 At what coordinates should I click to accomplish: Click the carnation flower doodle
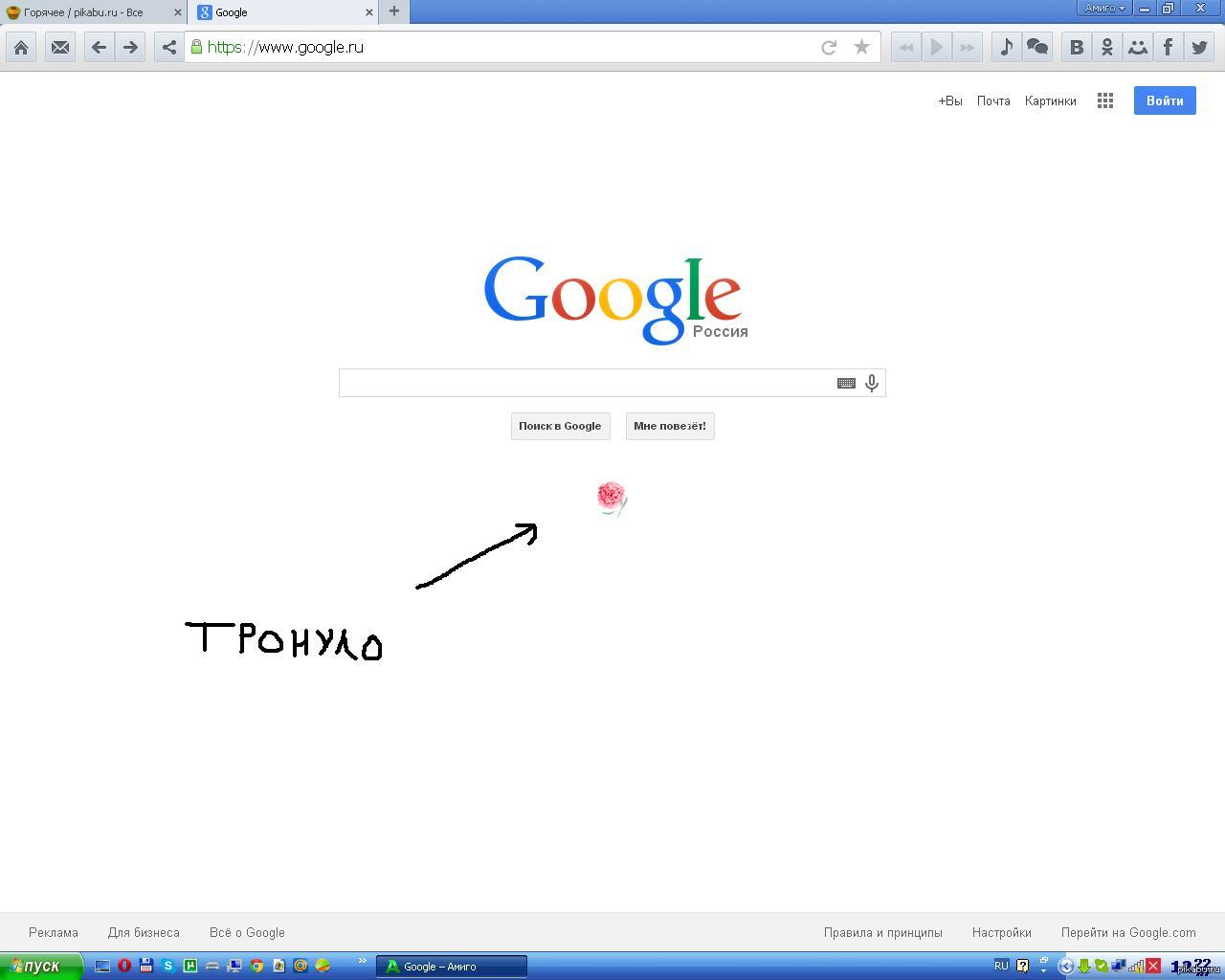coord(612,498)
